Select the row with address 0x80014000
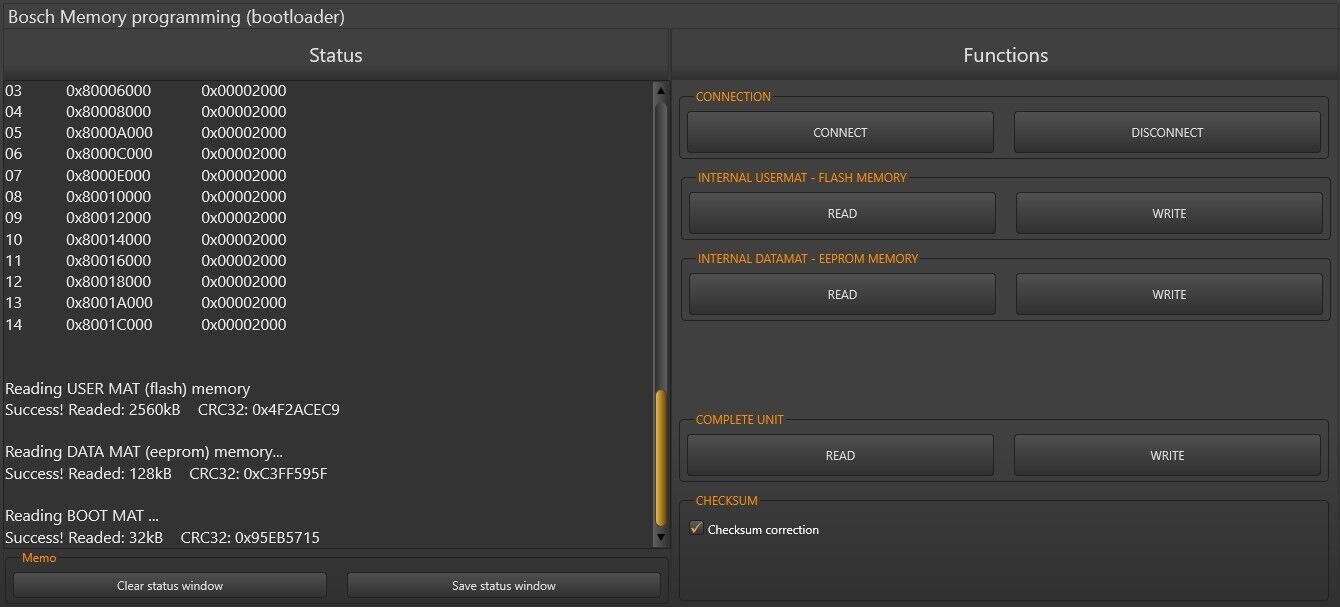Viewport: 1340px width, 607px height. coord(146,239)
